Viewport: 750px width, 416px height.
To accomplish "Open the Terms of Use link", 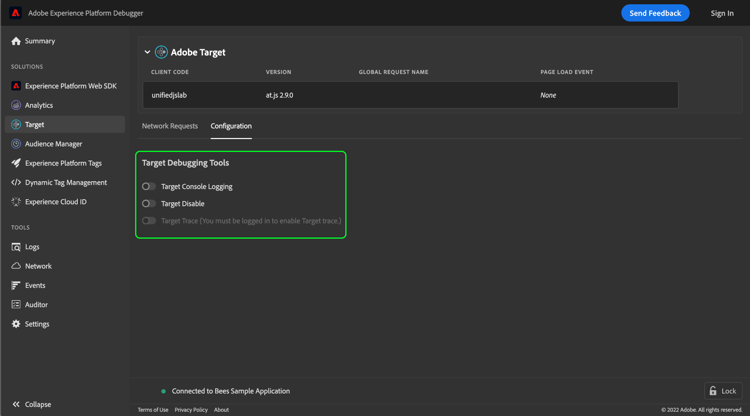I will pos(153,410).
